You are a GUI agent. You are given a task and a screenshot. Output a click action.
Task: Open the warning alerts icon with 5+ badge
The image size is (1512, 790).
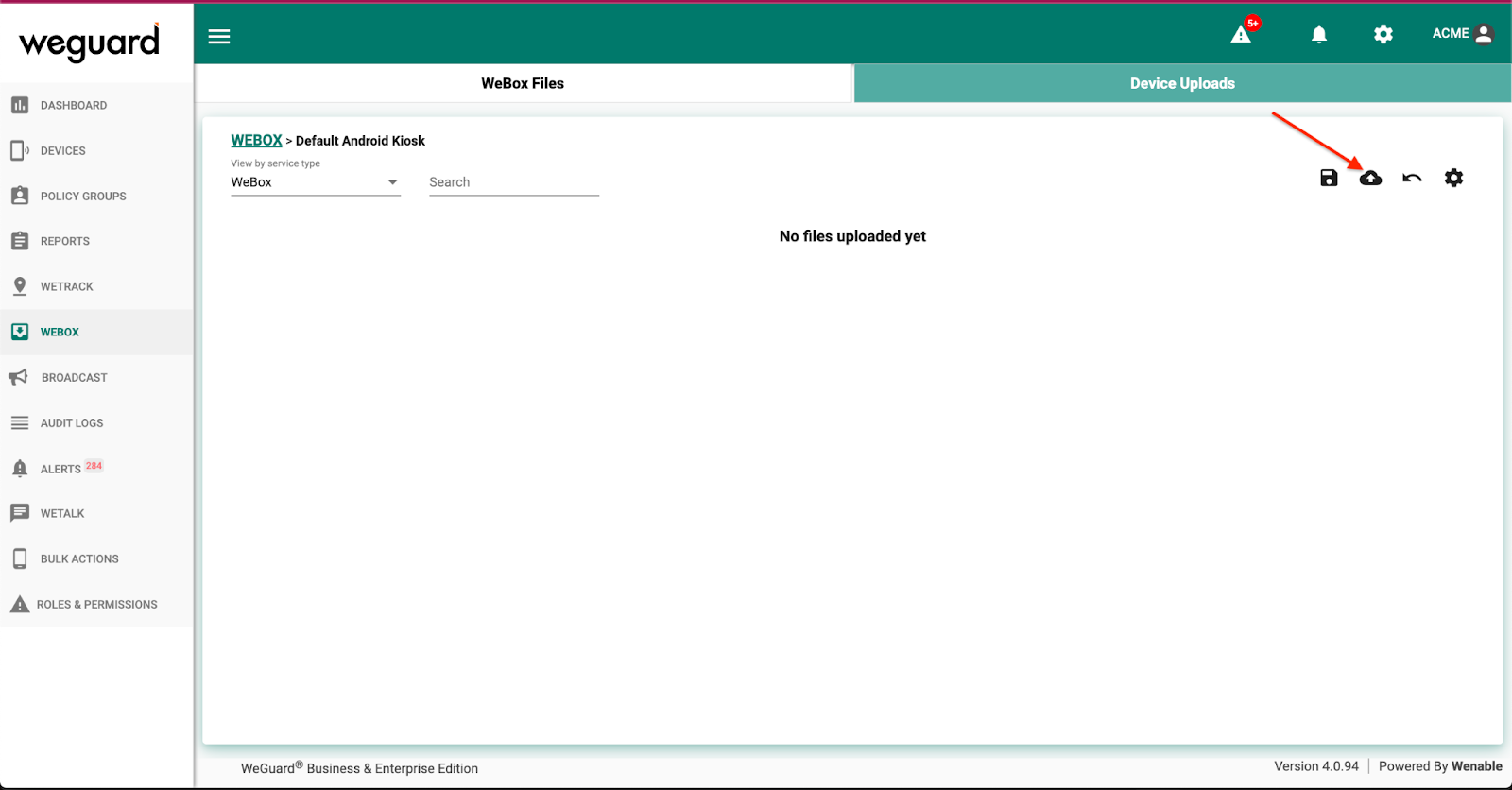pos(1242,34)
